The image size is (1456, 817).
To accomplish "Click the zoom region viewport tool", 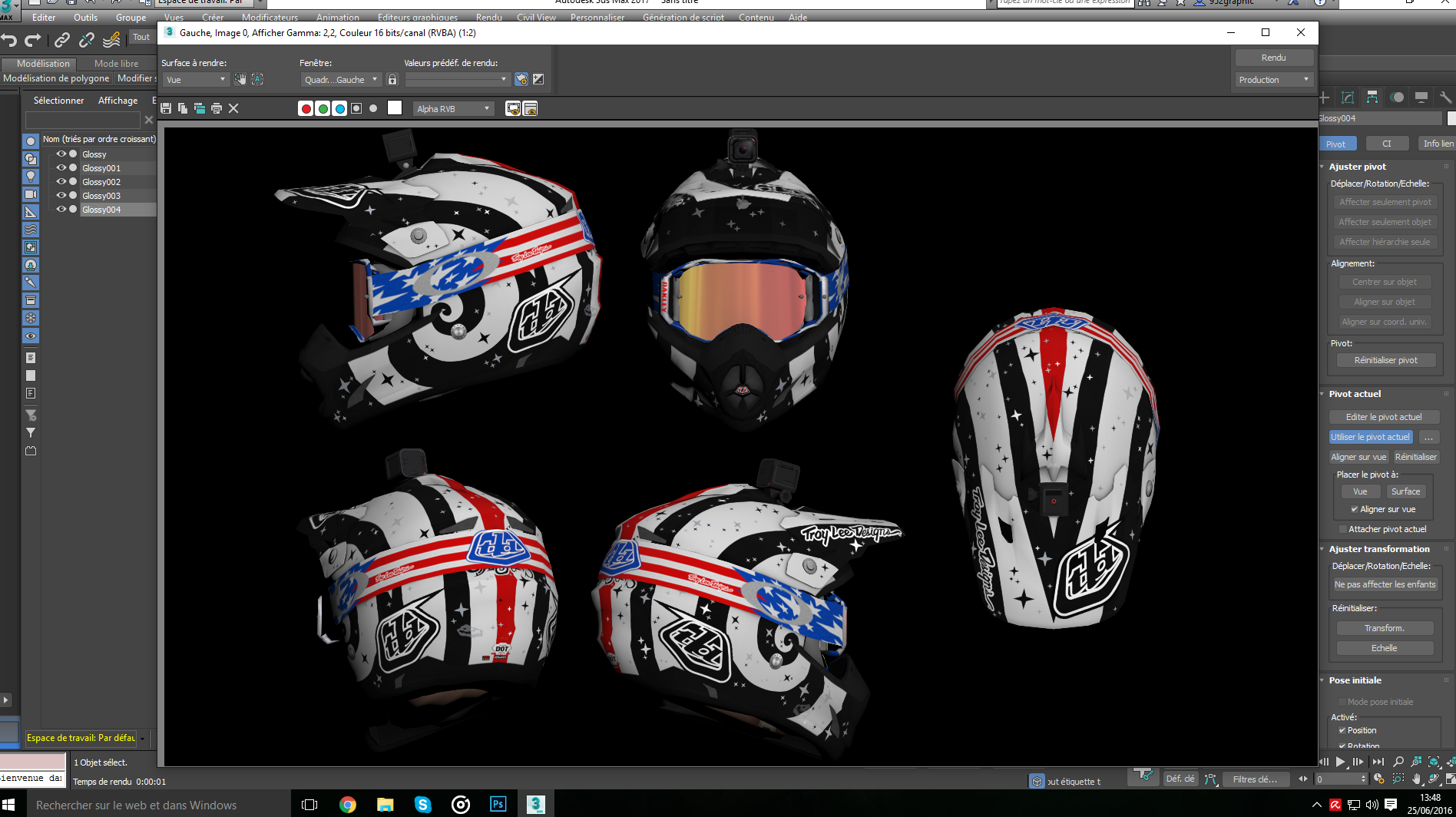I will [x=1398, y=779].
